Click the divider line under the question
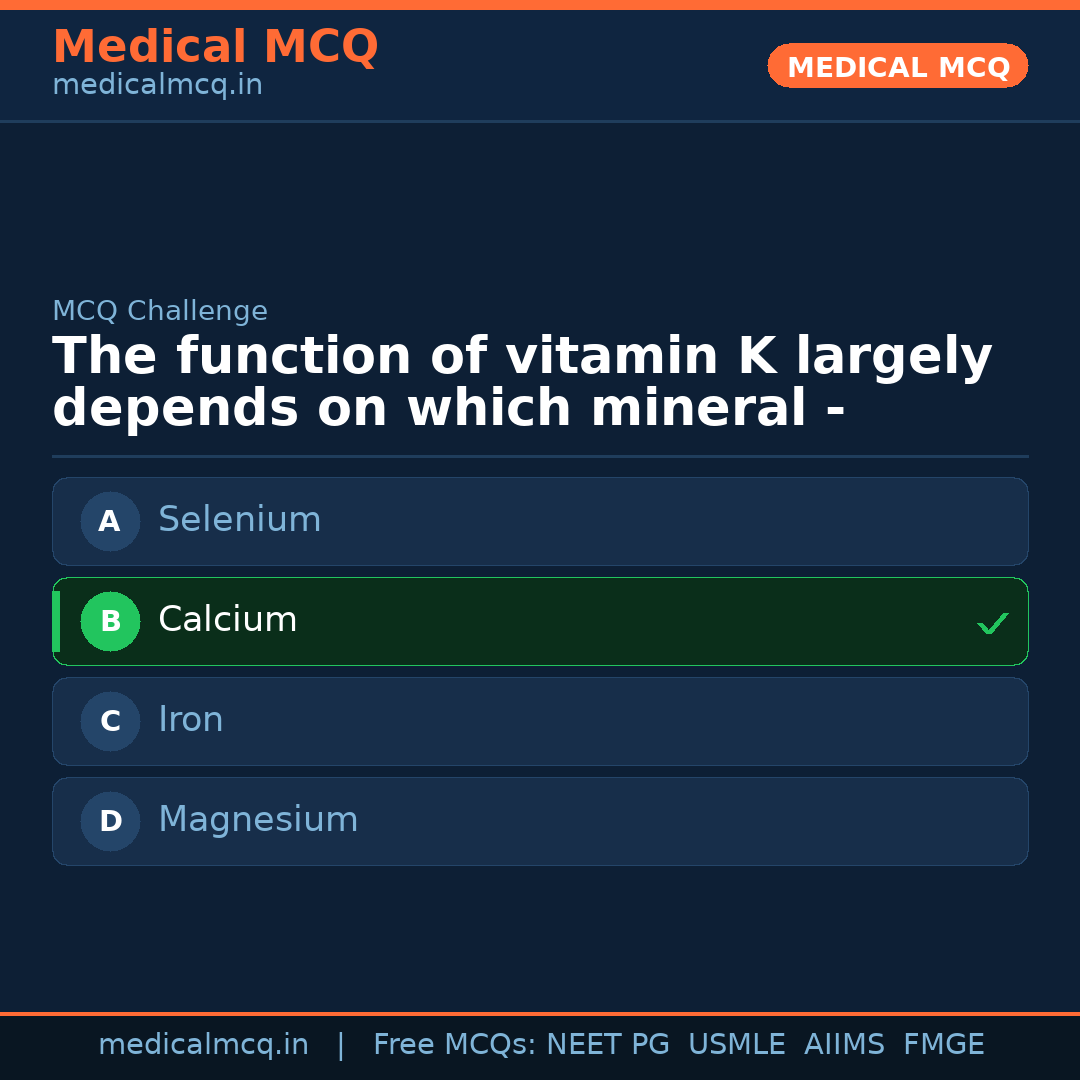Screen dimensions: 1080x1080 click(540, 456)
